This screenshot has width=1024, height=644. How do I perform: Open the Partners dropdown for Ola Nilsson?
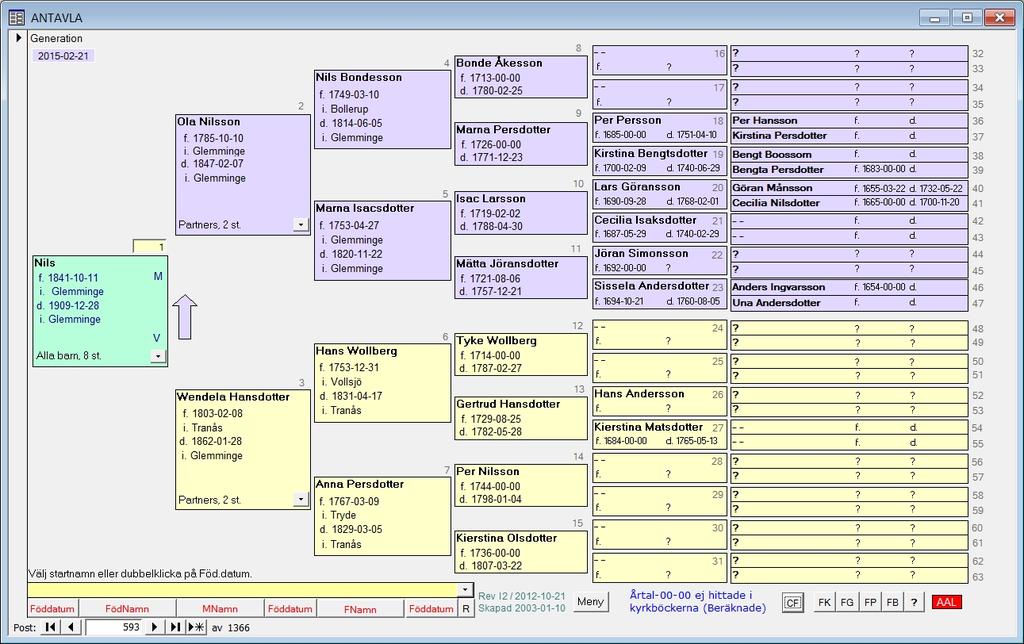[300, 225]
